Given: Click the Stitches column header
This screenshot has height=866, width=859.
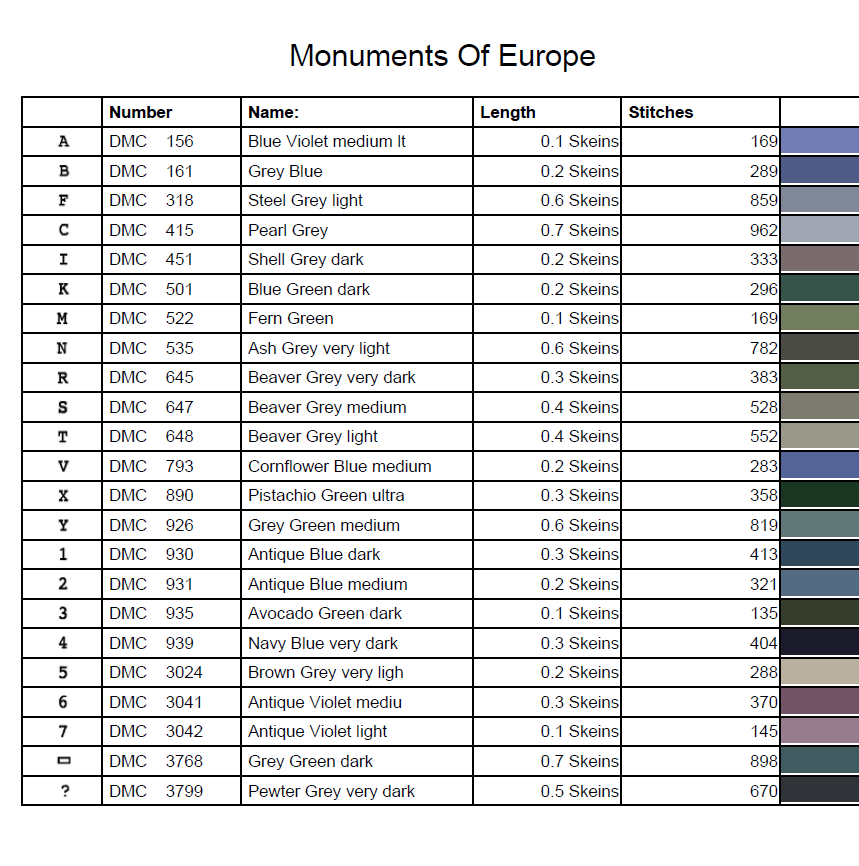Looking at the screenshot, I should tap(661, 112).
